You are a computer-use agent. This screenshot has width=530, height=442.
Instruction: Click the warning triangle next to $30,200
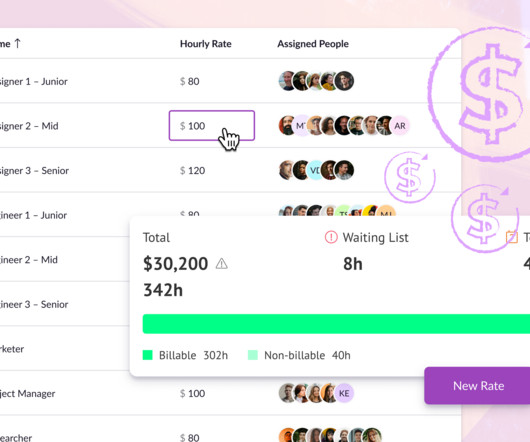(222, 264)
